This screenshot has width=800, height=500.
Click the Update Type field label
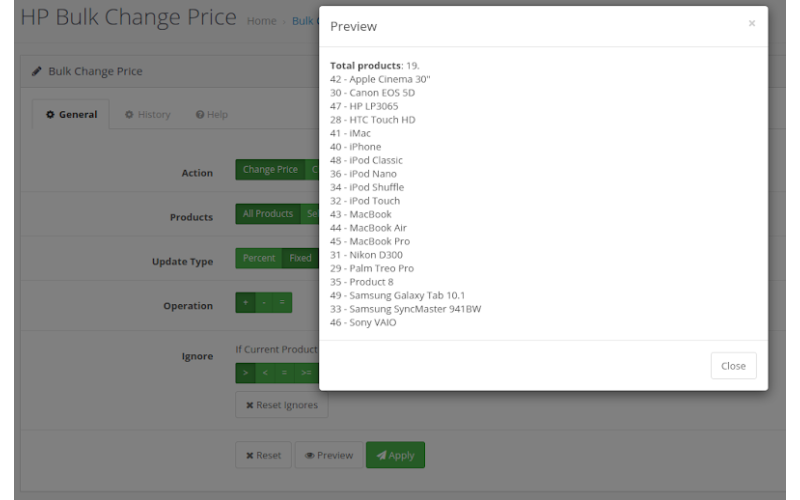coord(182,262)
